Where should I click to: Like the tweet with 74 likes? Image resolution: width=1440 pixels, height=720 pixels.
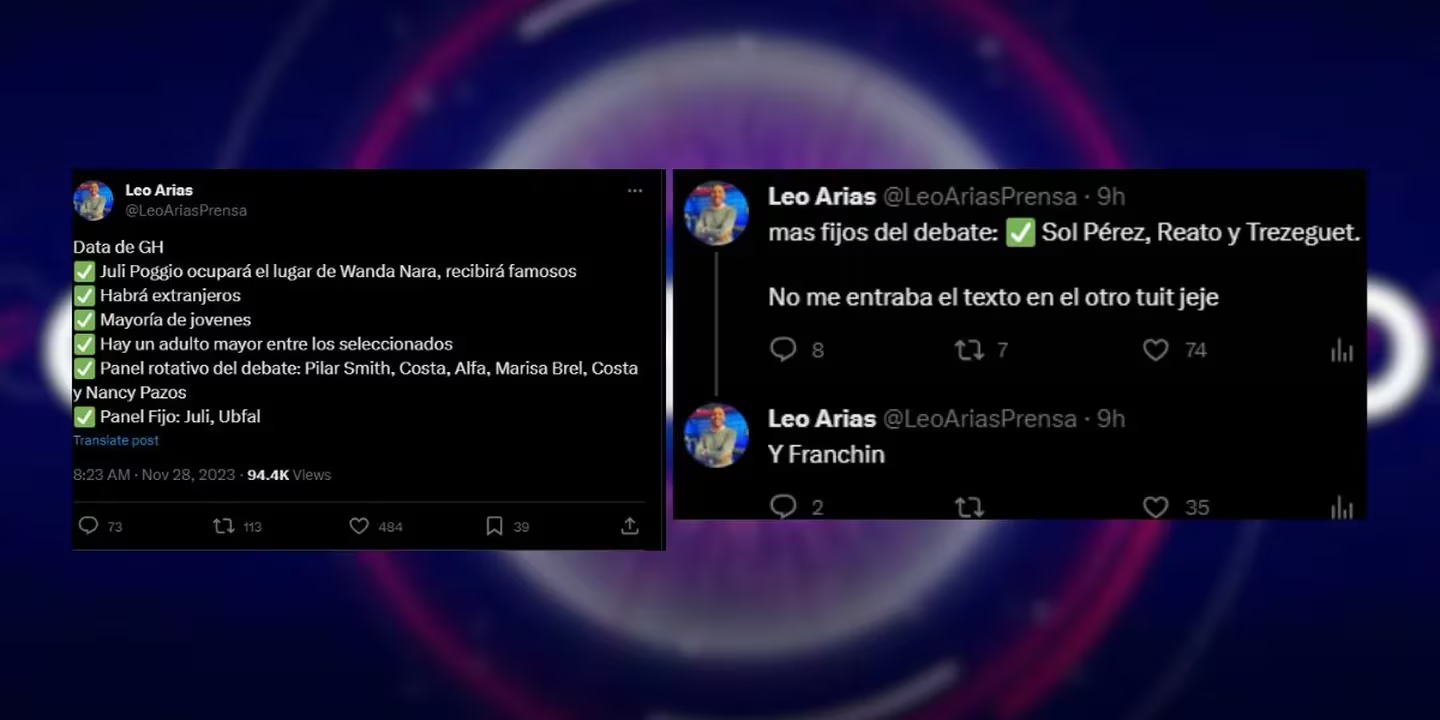point(1156,349)
